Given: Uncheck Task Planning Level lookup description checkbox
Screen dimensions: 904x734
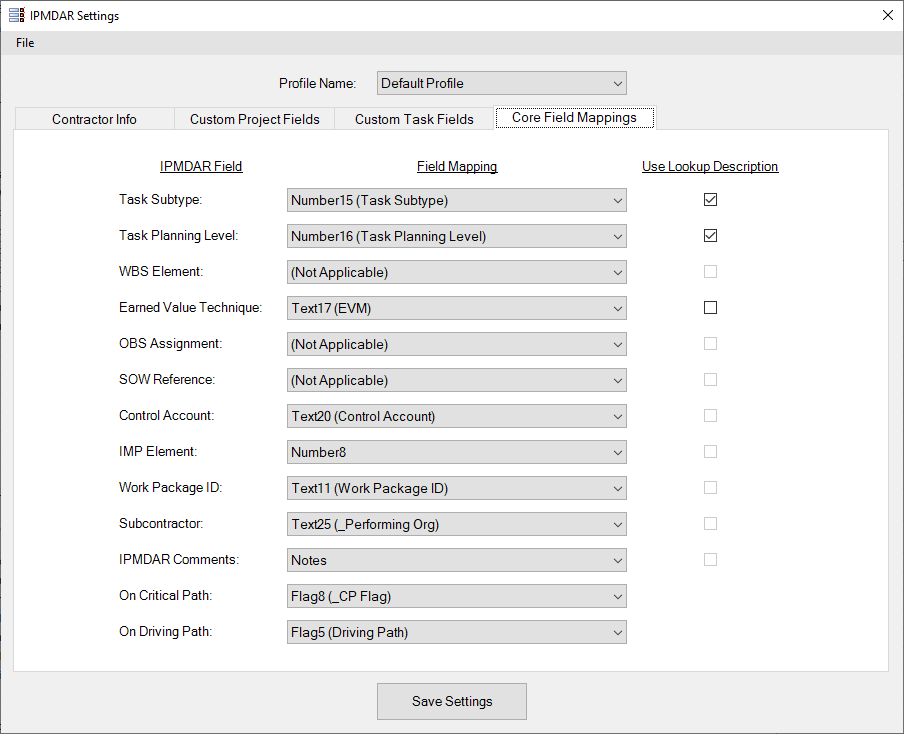Looking at the screenshot, I should pos(710,236).
